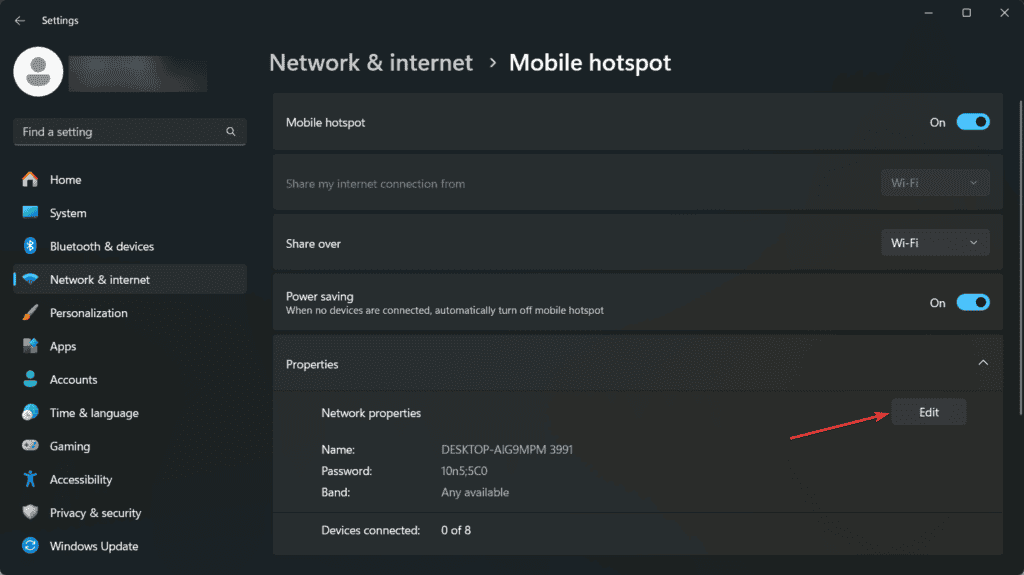Click the Network properties label
Screen dimensions: 1024x575
pos(371,413)
